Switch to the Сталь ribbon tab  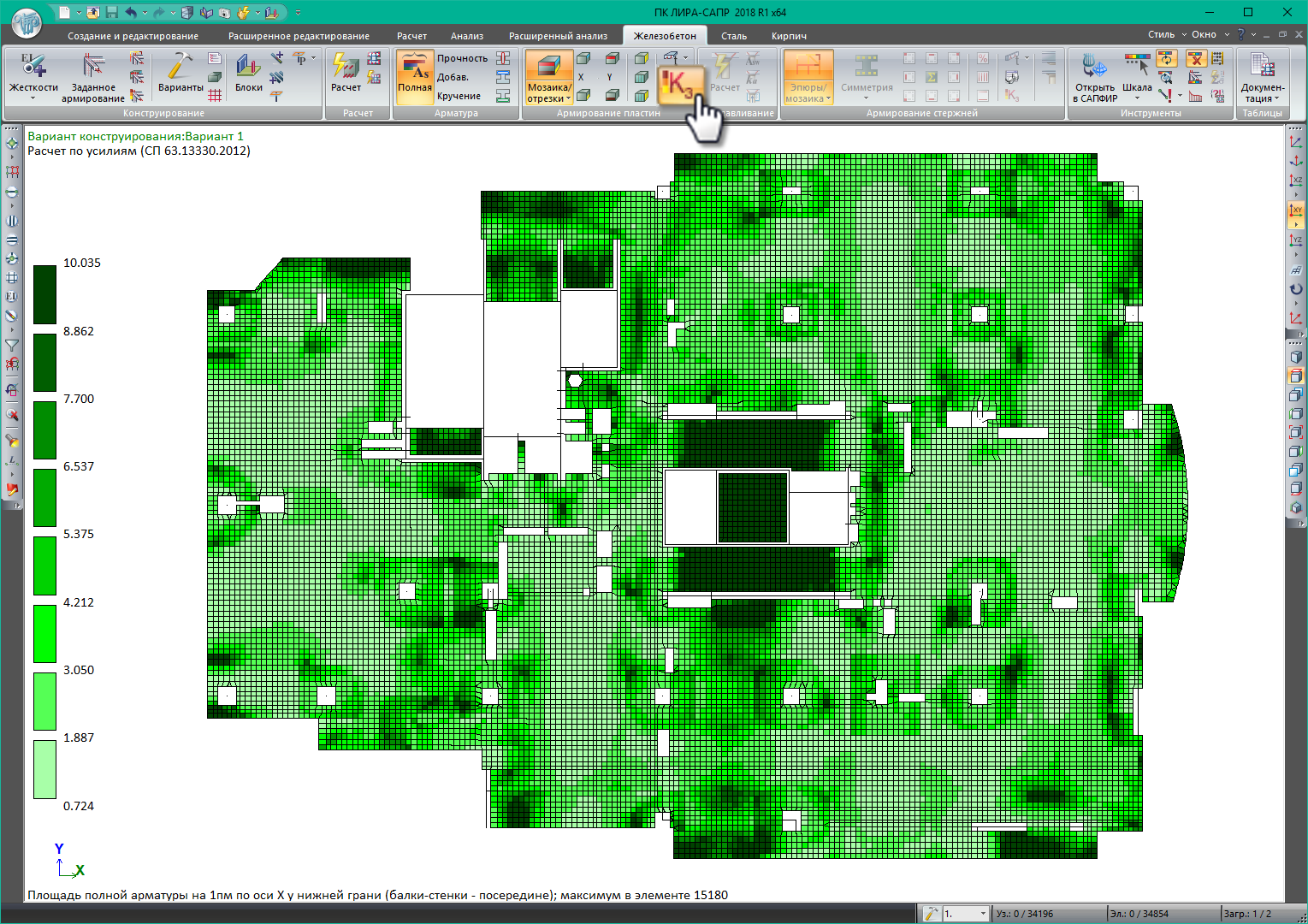(733, 36)
